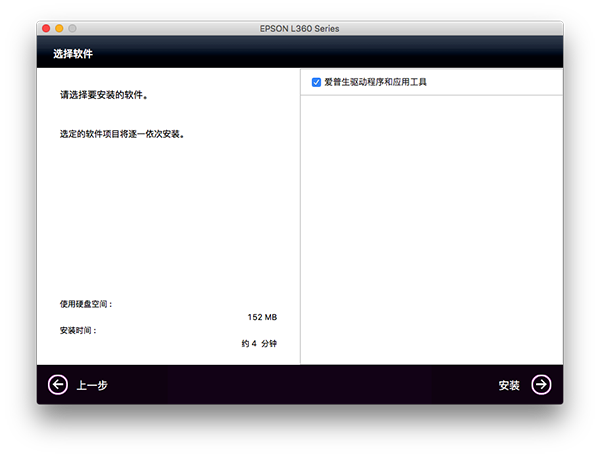Click the 约 4 分钟 install time value
The image size is (600, 457).
[259, 343]
